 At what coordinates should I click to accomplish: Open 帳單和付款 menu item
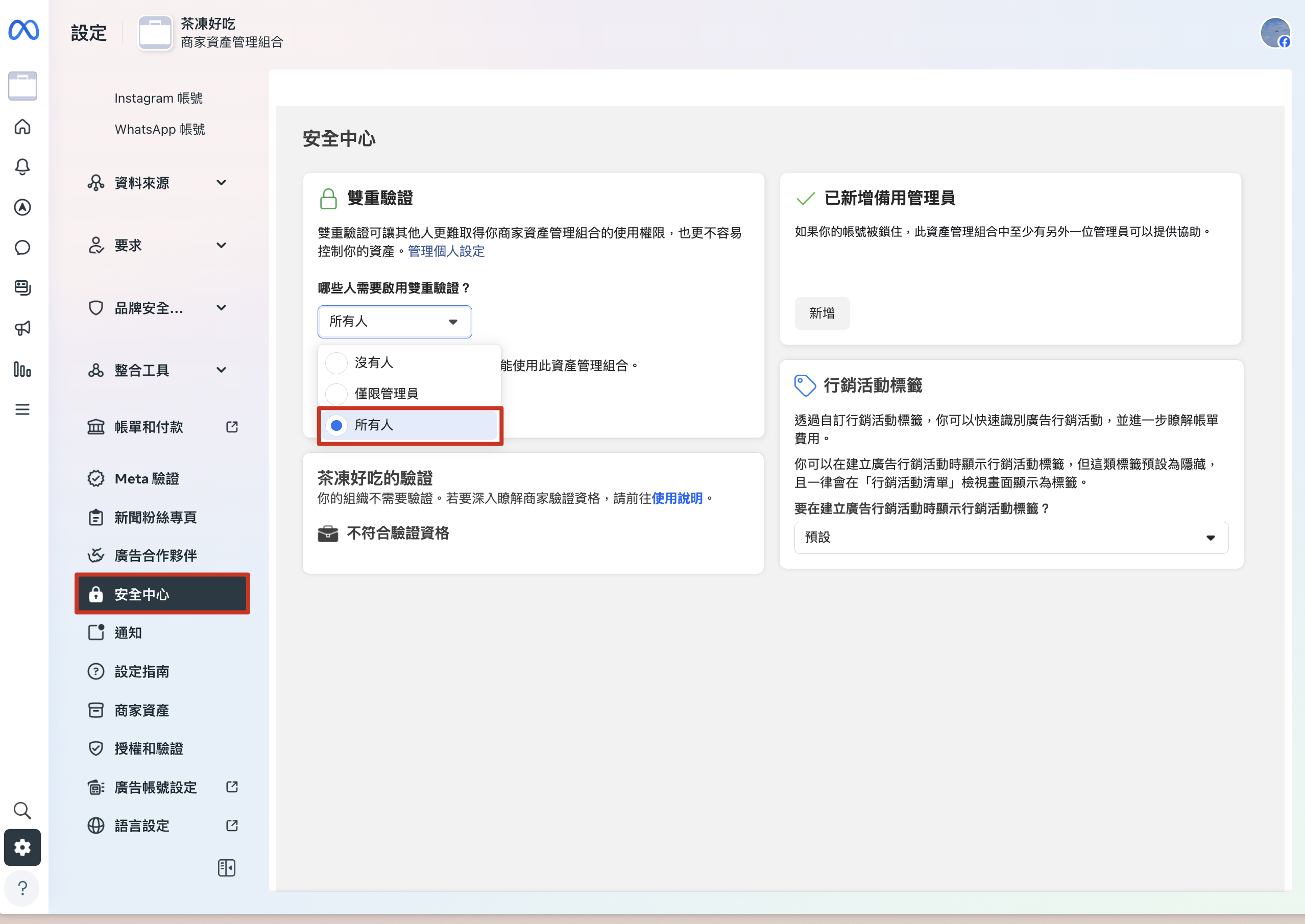[x=162, y=427]
